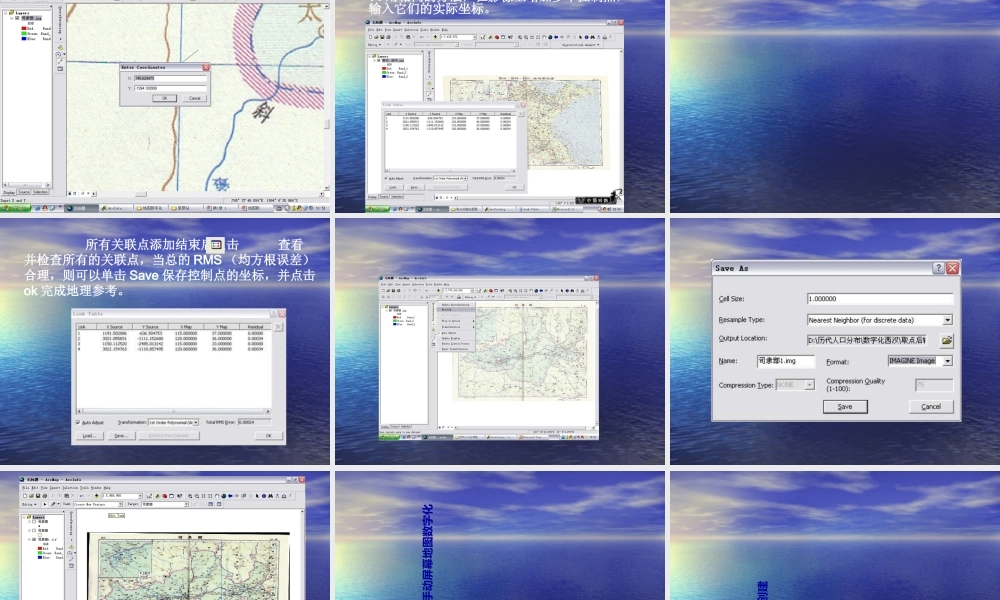Click Cancel in the Save As dialog
The width and height of the screenshot is (1000, 600).
pos(930,406)
